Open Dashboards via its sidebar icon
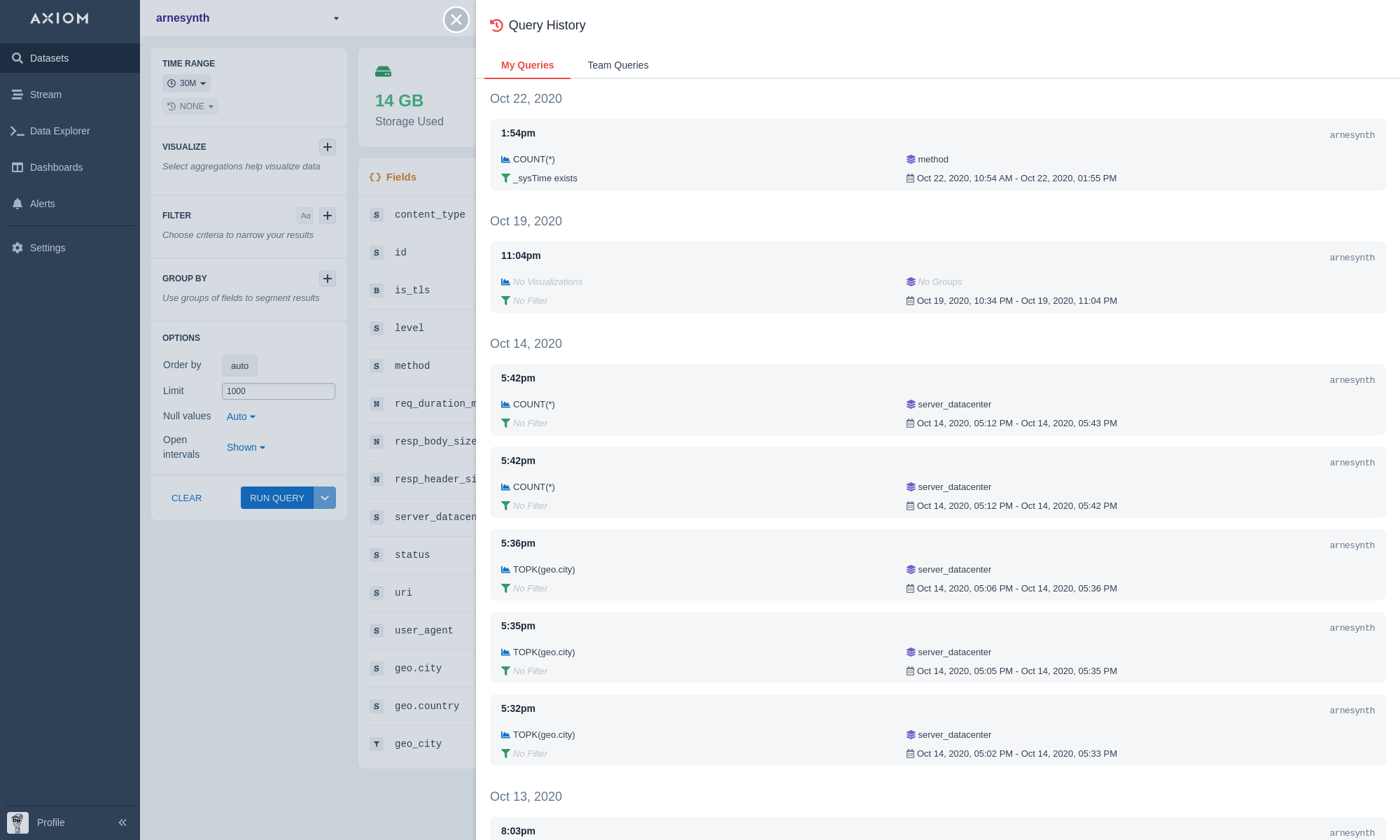 coord(17,167)
